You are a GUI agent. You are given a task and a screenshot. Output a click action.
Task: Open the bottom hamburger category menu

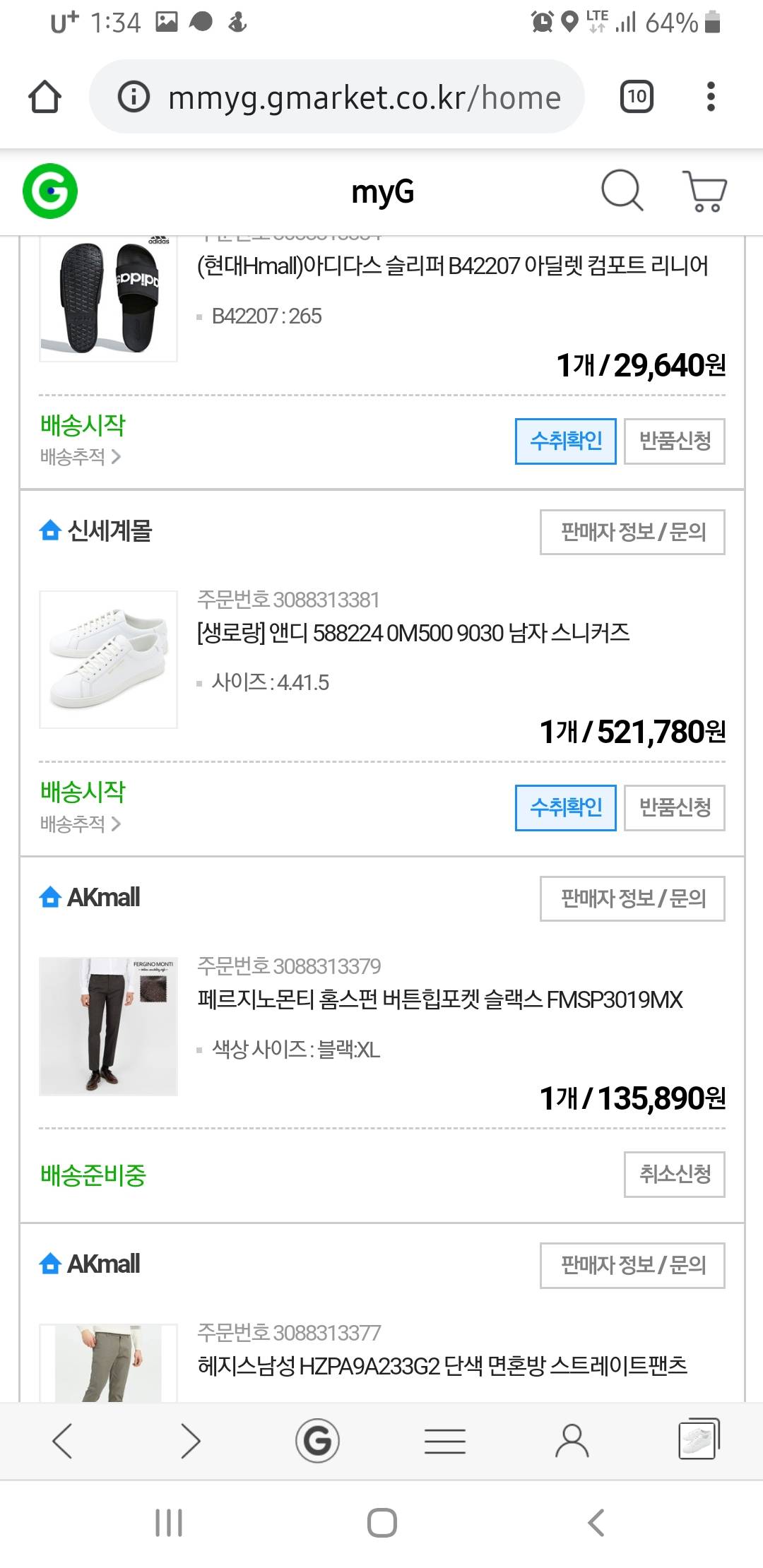(x=444, y=1441)
